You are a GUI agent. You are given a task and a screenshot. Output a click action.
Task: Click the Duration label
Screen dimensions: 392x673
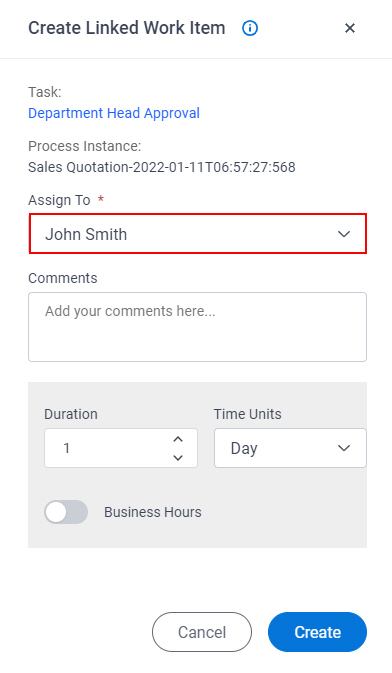coord(71,414)
